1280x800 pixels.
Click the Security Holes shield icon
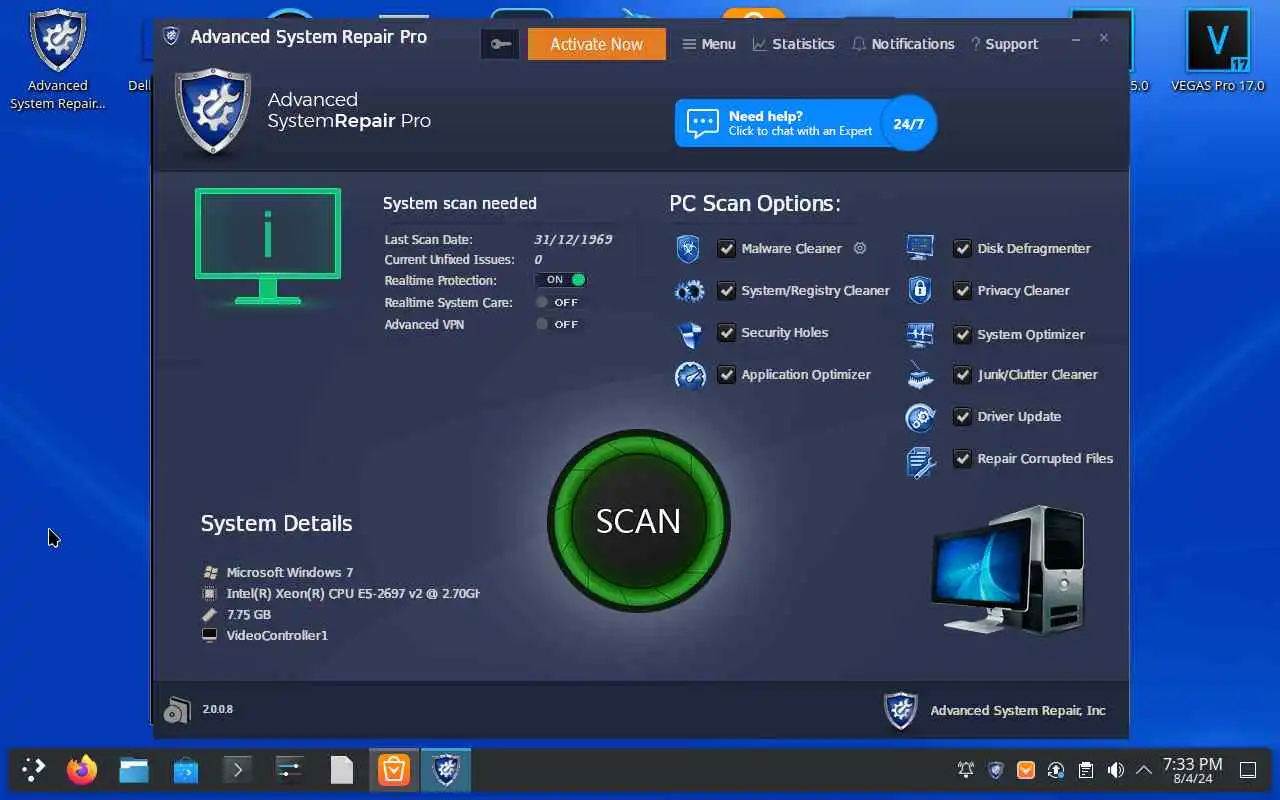click(x=690, y=334)
